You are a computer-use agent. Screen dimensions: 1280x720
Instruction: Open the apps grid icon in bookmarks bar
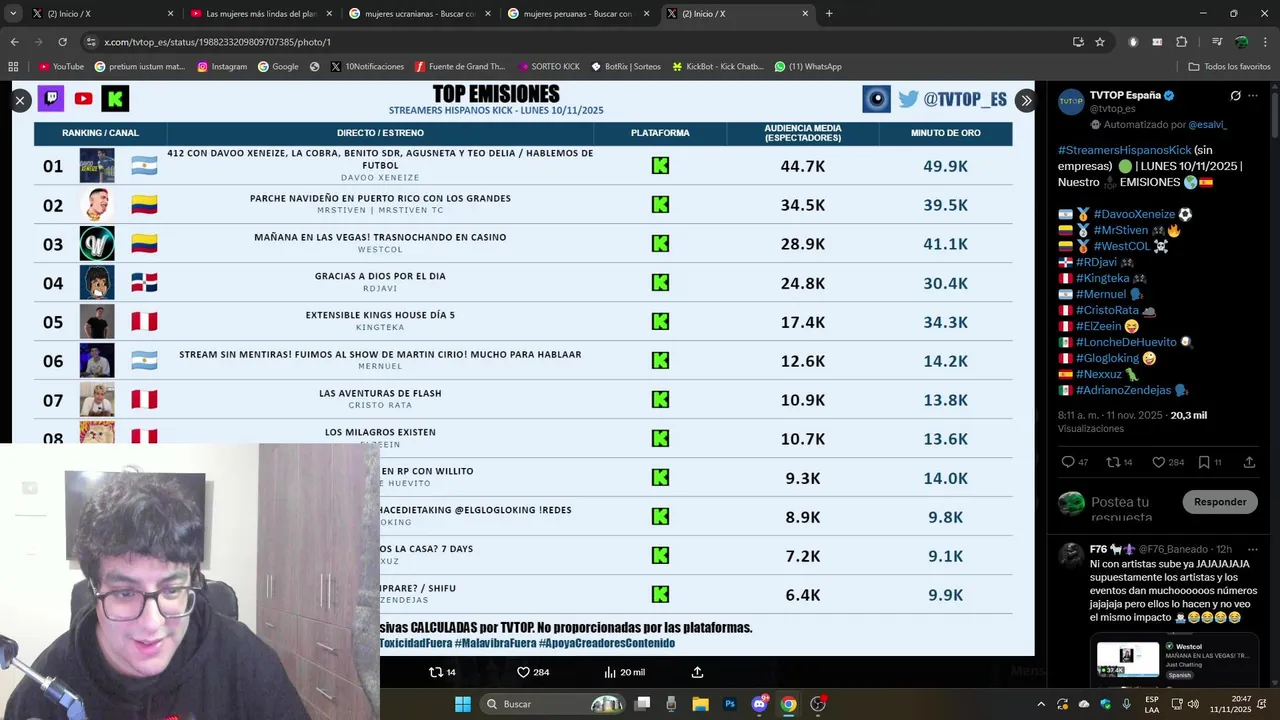pyautogui.click(x=13, y=67)
